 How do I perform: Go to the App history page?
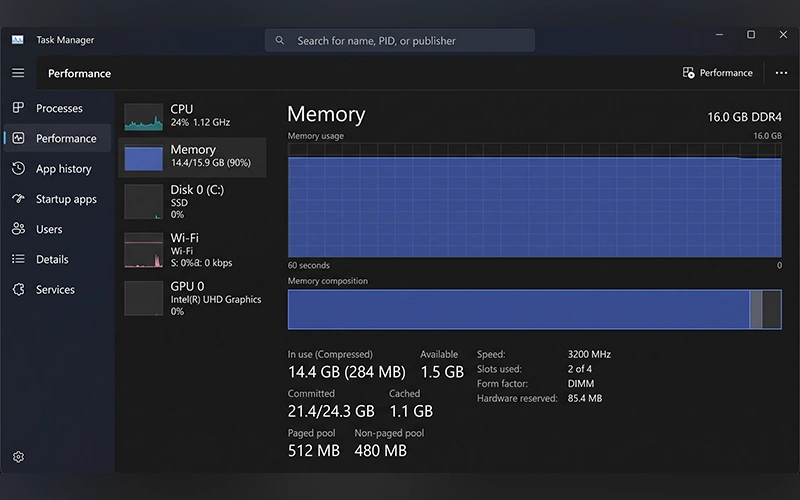tap(57, 168)
